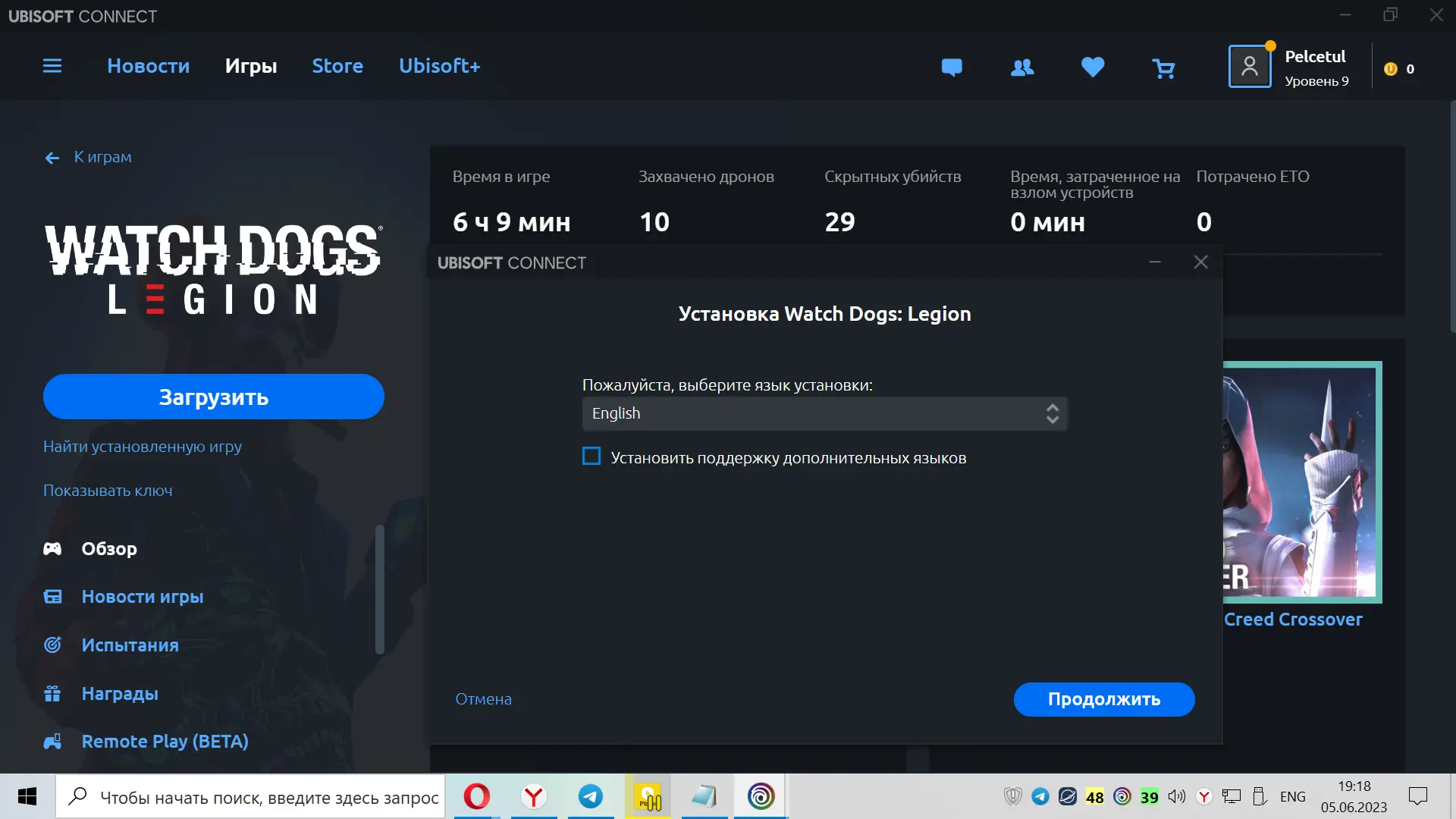Click Отмена to cancel installation
Viewport: 1456px width, 819px height.
pyautogui.click(x=483, y=699)
